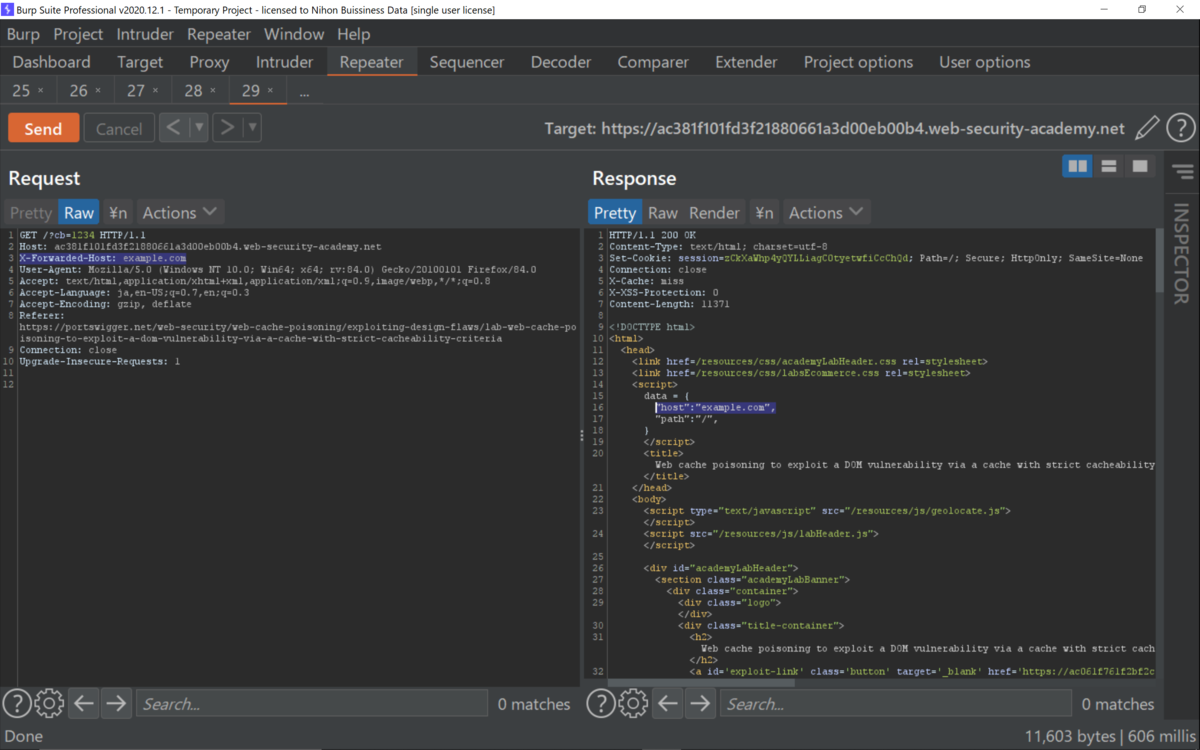Image resolution: width=1200 pixels, height=750 pixels.
Task: Close Repeater tab 27
Action: tap(155, 91)
